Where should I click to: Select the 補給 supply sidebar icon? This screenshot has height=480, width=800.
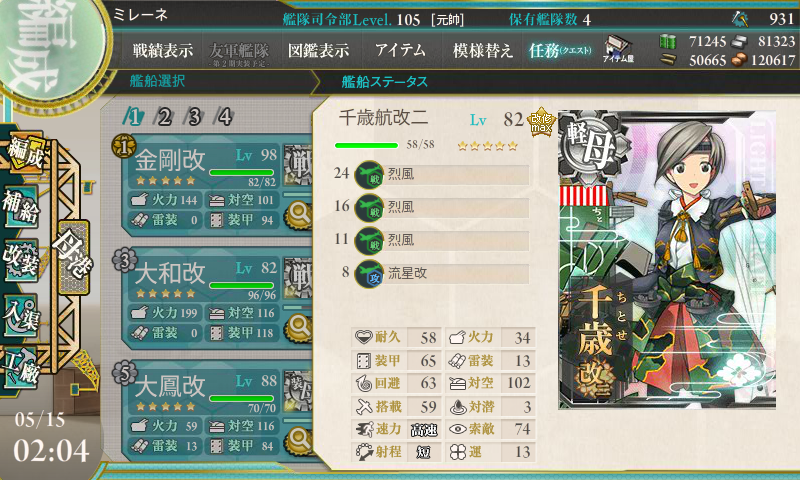pos(21,207)
